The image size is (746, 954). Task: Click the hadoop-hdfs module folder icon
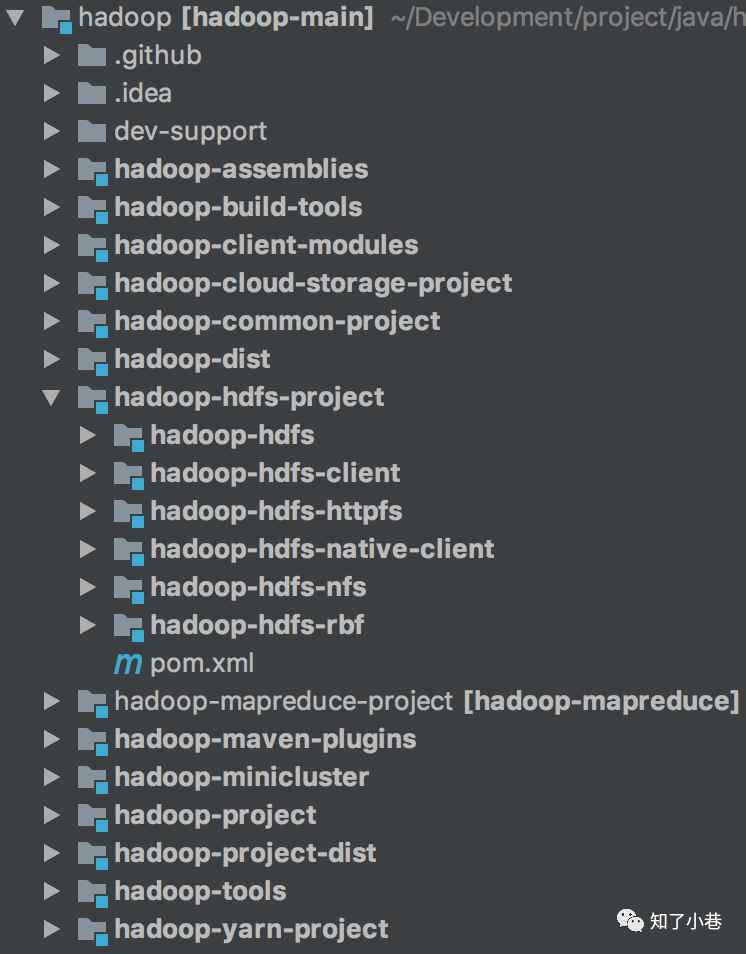(x=128, y=436)
